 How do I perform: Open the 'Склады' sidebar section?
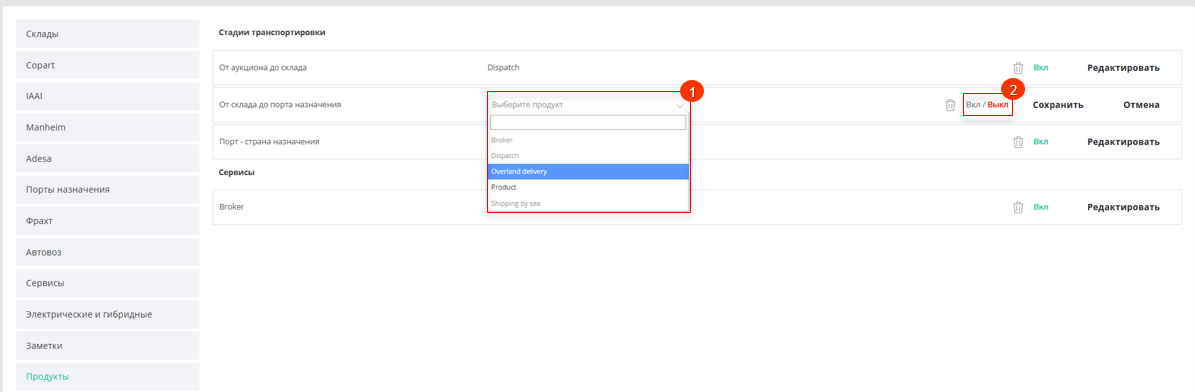(107, 34)
